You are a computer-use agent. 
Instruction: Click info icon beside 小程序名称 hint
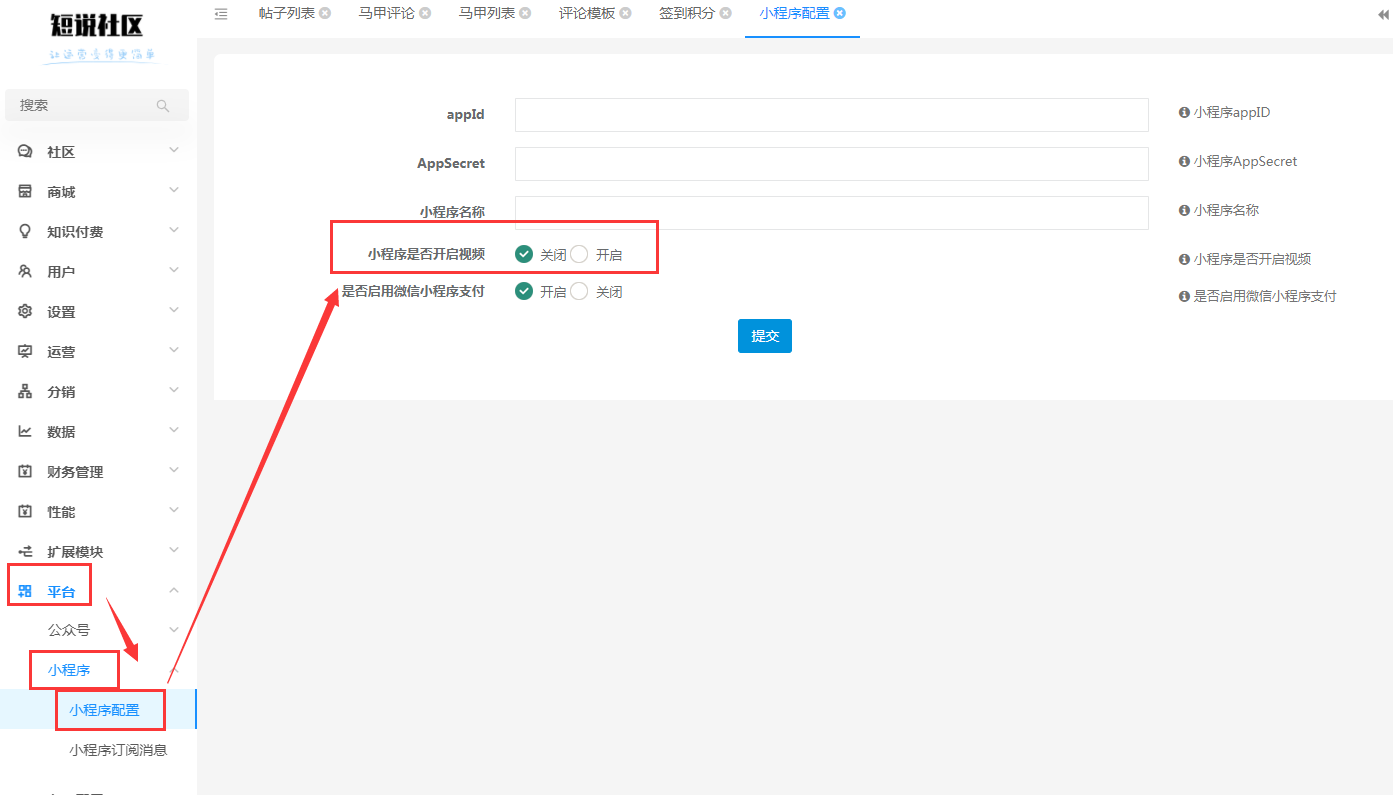1184,211
